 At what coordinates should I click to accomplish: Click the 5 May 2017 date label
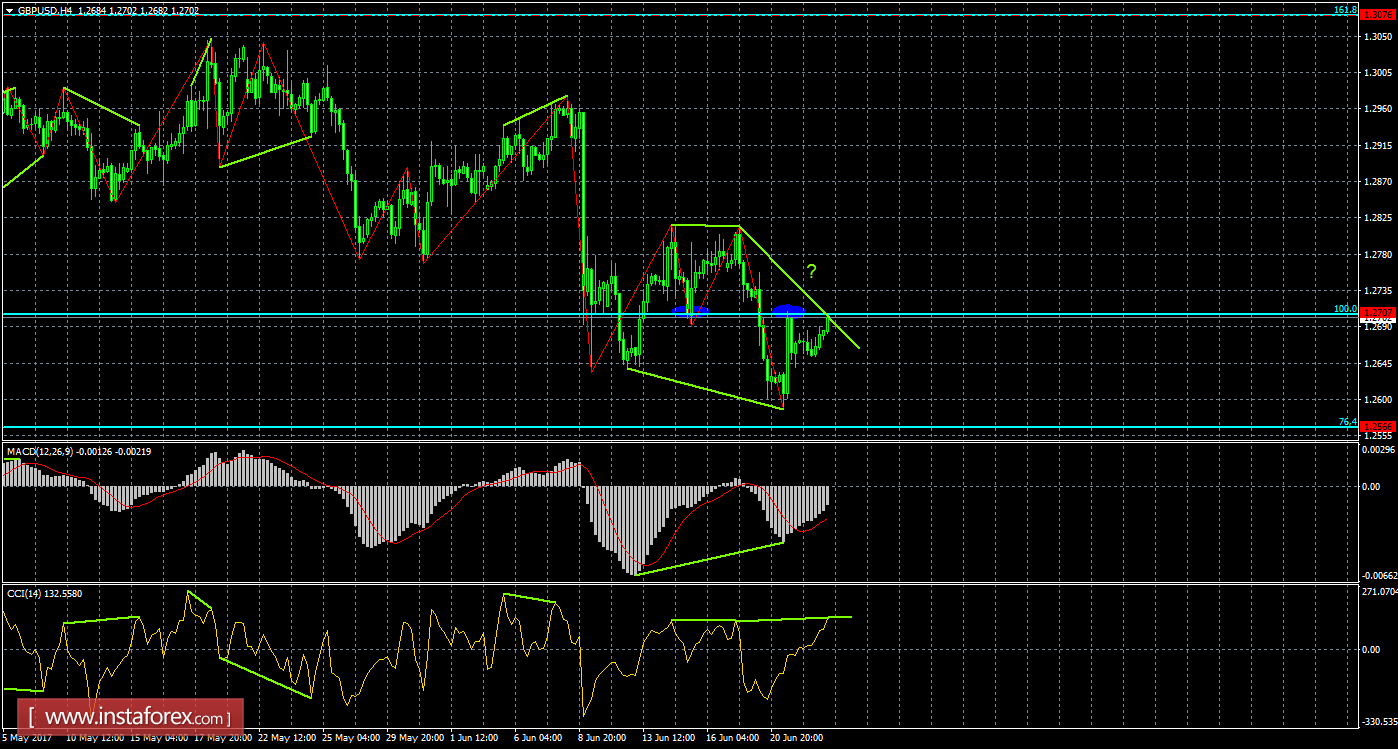tap(26, 739)
